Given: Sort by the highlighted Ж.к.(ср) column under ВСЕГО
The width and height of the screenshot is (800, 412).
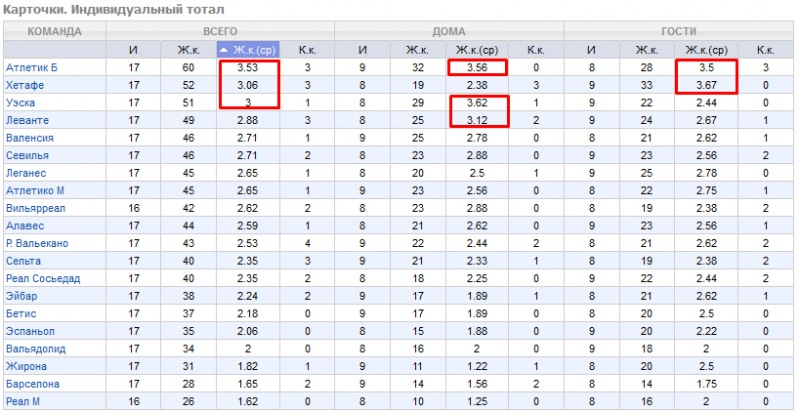Looking at the screenshot, I should [x=248, y=50].
